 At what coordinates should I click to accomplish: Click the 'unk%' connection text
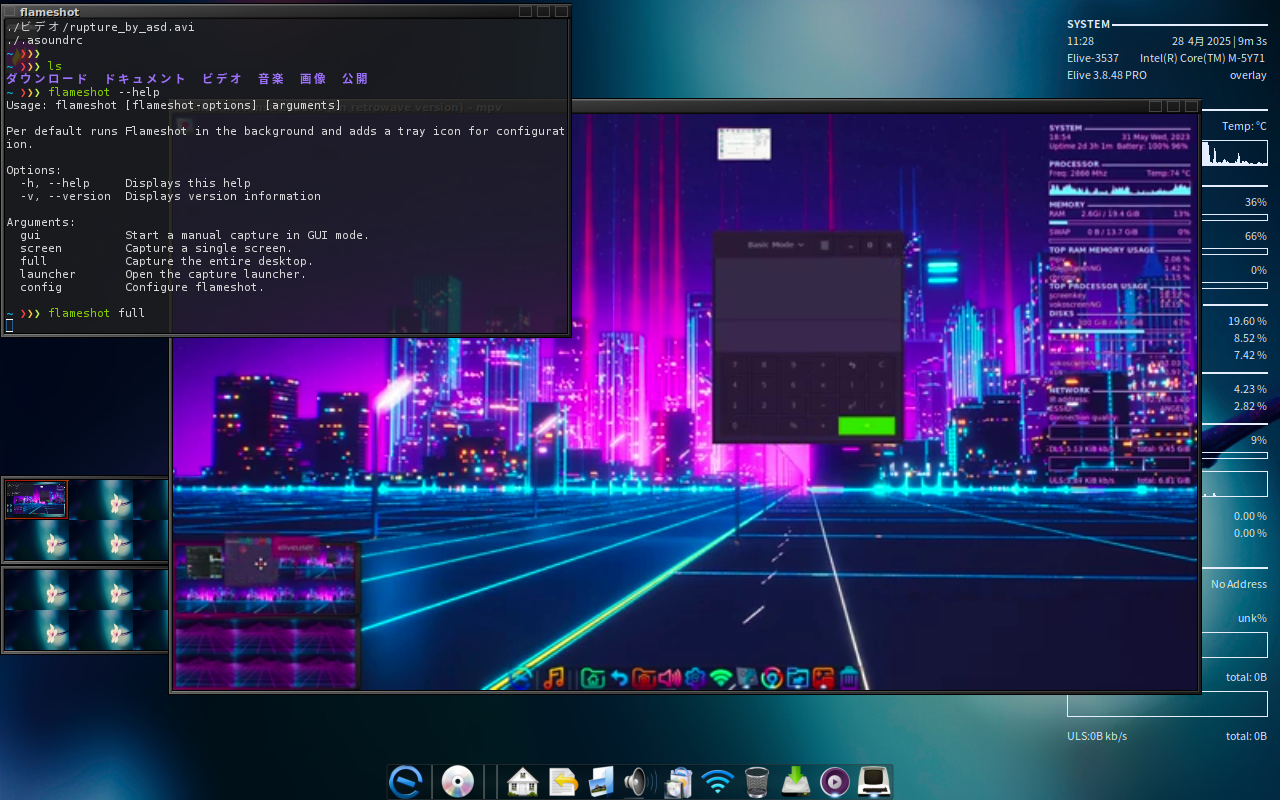click(x=1252, y=618)
